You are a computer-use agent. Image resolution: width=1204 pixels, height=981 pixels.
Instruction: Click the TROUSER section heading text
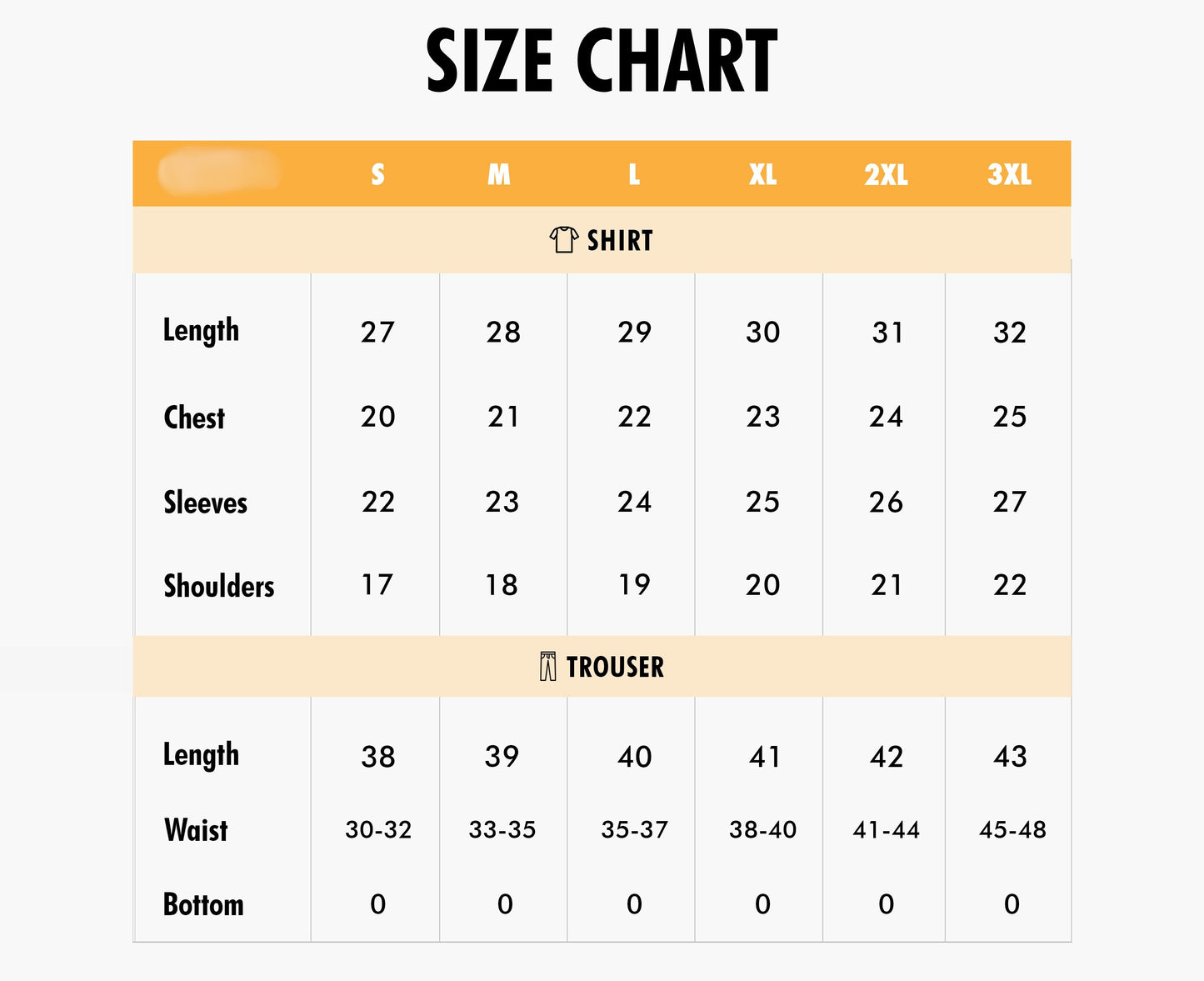pos(615,668)
